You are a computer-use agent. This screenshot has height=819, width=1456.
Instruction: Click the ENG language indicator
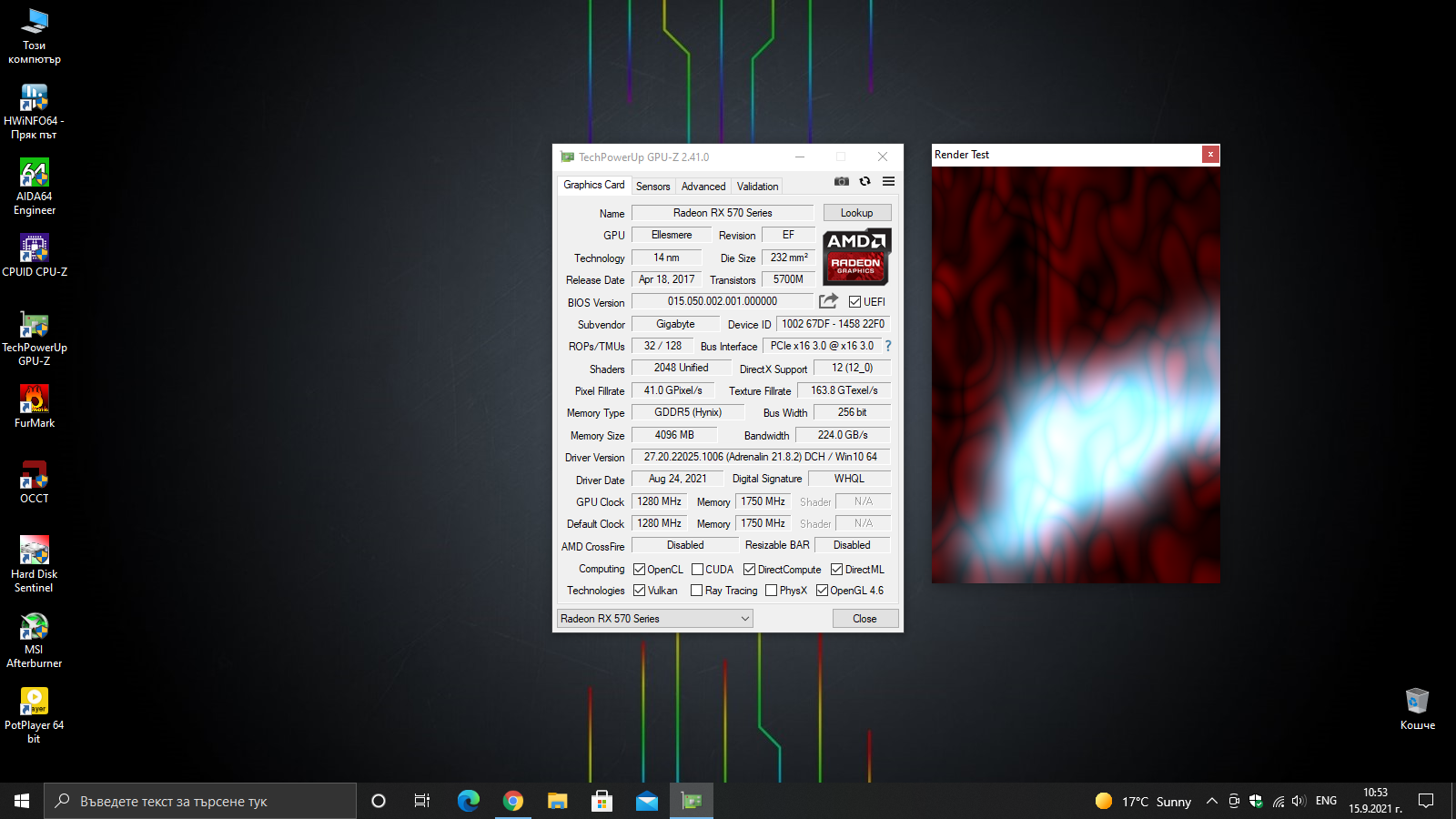point(1326,801)
